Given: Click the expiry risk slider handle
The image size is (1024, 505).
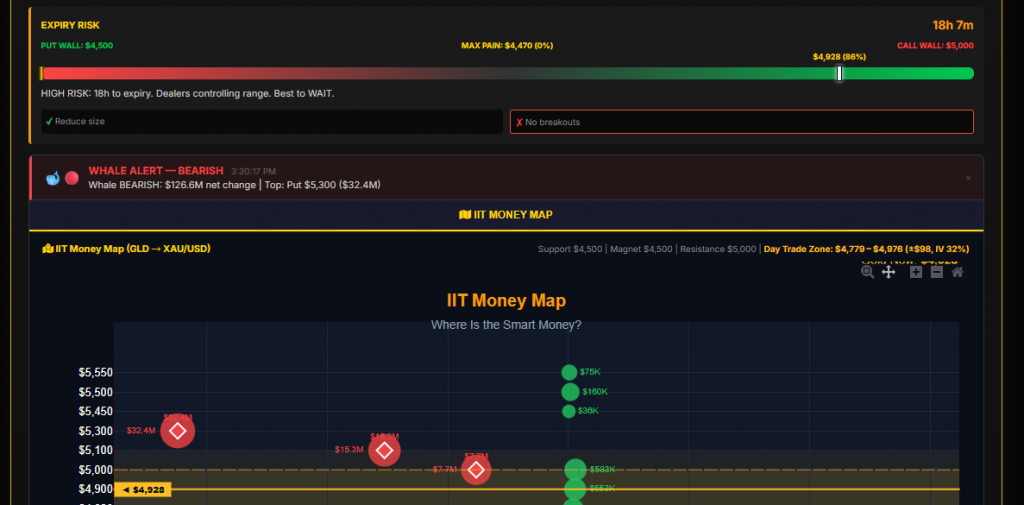Looking at the screenshot, I should pos(839,73).
